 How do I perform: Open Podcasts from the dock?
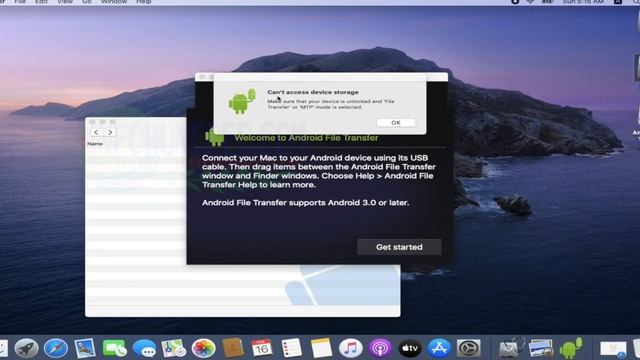click(380, 349)
